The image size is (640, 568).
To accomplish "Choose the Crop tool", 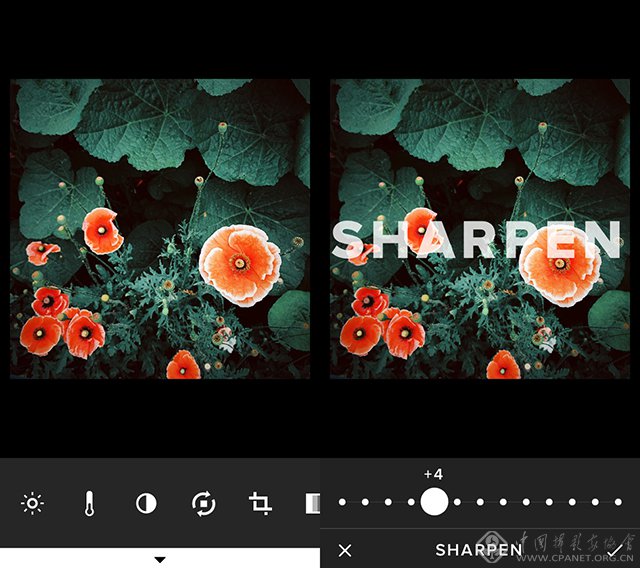I will coord(260,503).
